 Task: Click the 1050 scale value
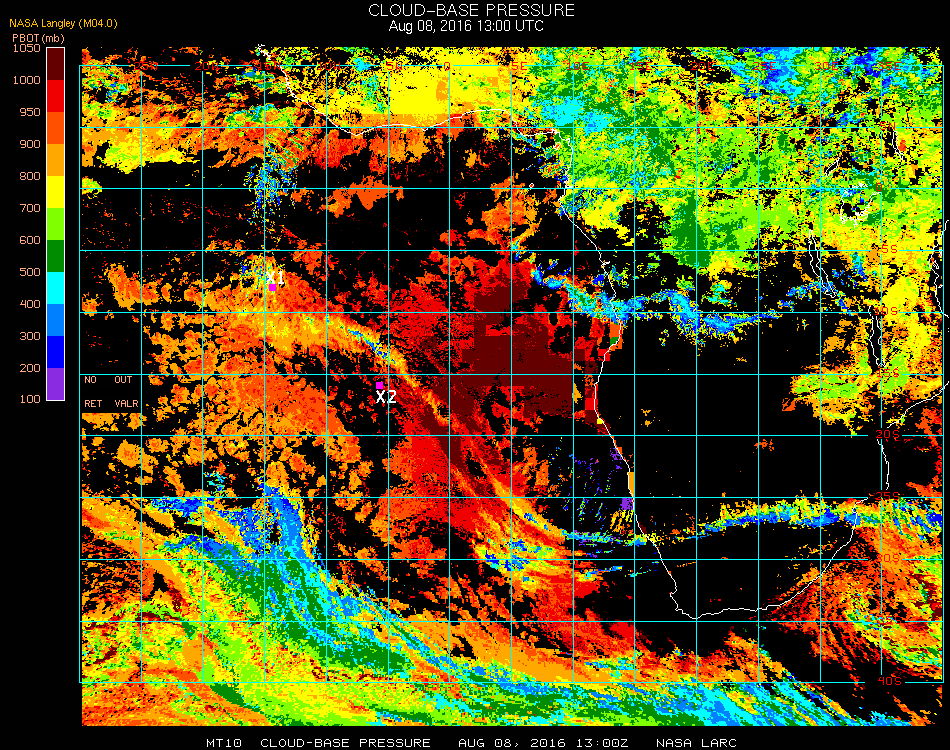[x=27, y=48]
